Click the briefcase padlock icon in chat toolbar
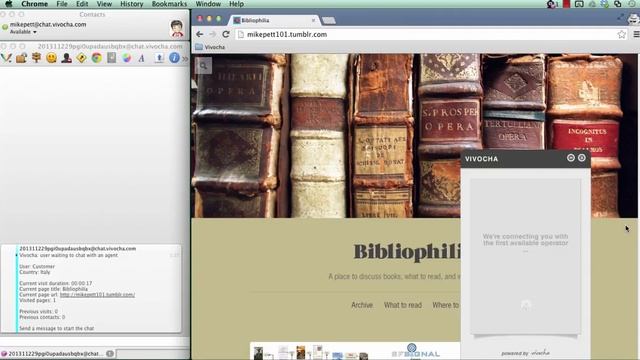 pos(21,58)
